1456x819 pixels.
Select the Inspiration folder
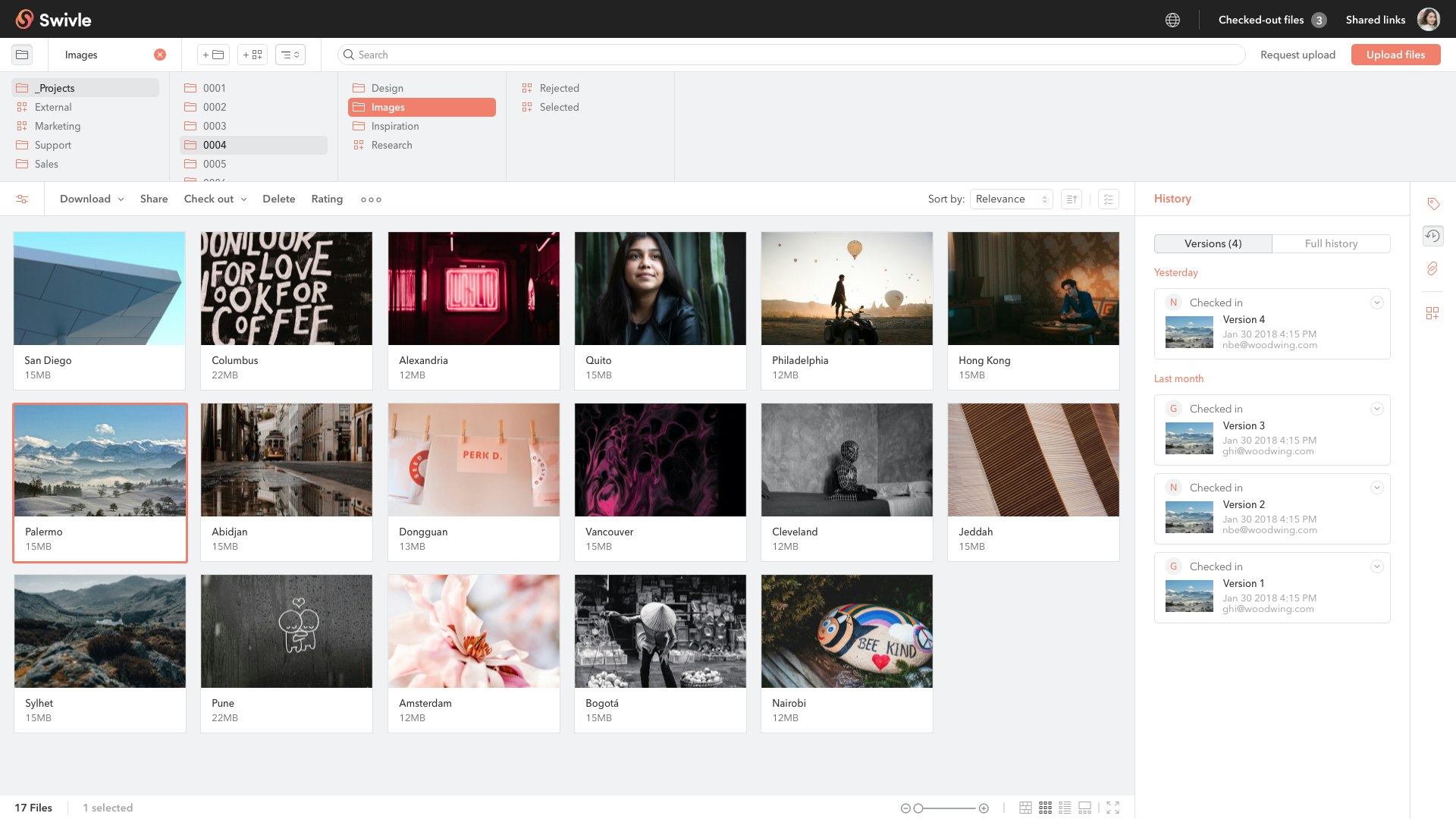[x=394, y=126]
